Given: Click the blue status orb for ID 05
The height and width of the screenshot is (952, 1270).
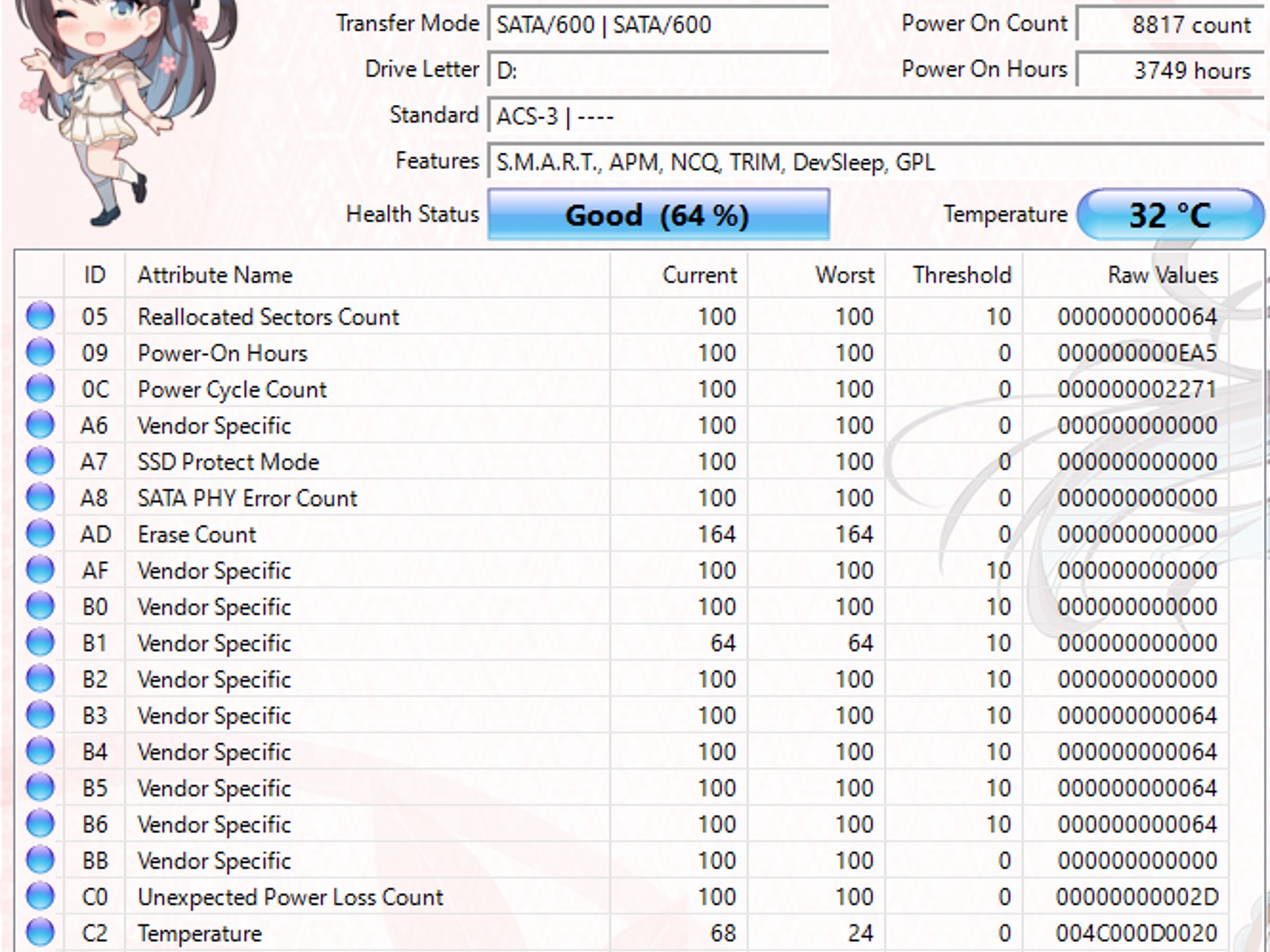Looking at the screenshot, I should tap(40, 316).
